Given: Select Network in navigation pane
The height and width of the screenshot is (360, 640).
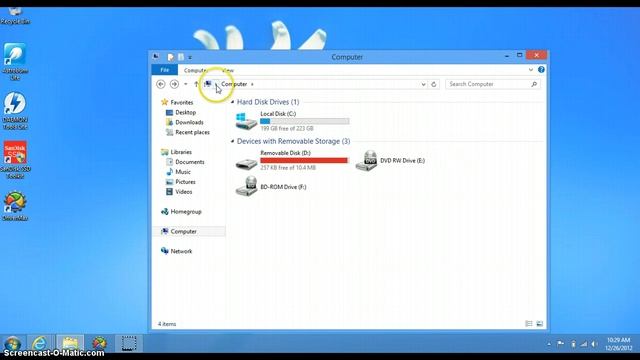Looking at the screenshot, I should tap(181, 251).
